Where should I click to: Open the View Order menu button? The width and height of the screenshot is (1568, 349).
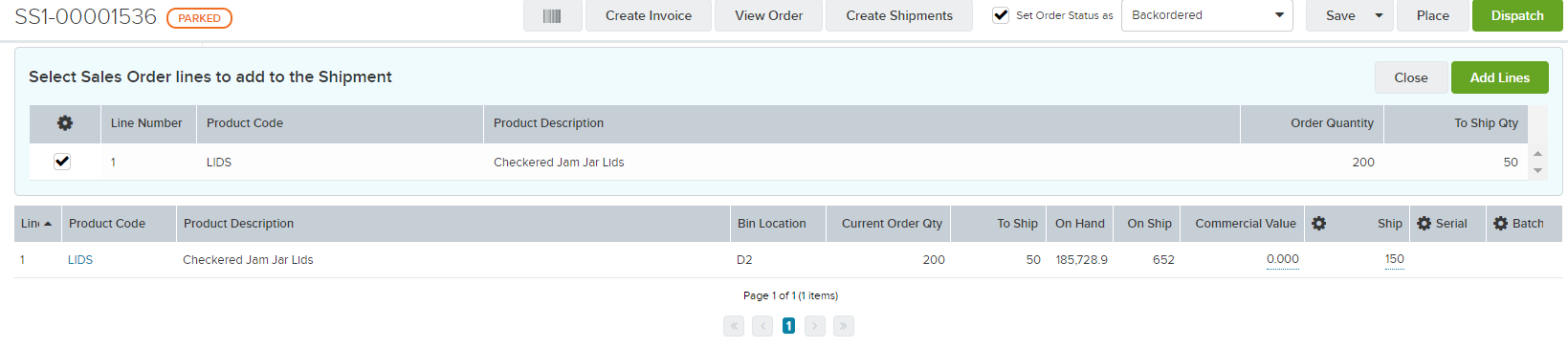(x=768, y=15)
